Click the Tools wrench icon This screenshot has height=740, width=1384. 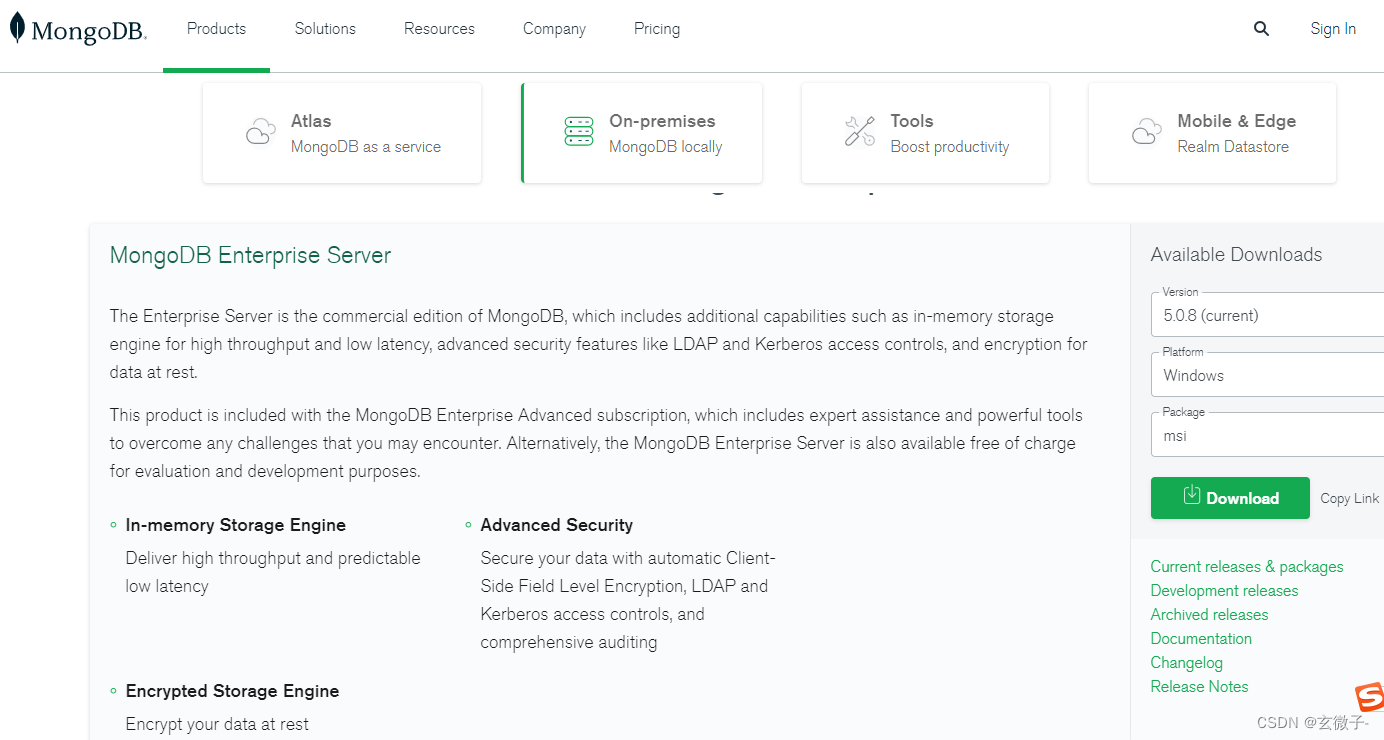860,132
